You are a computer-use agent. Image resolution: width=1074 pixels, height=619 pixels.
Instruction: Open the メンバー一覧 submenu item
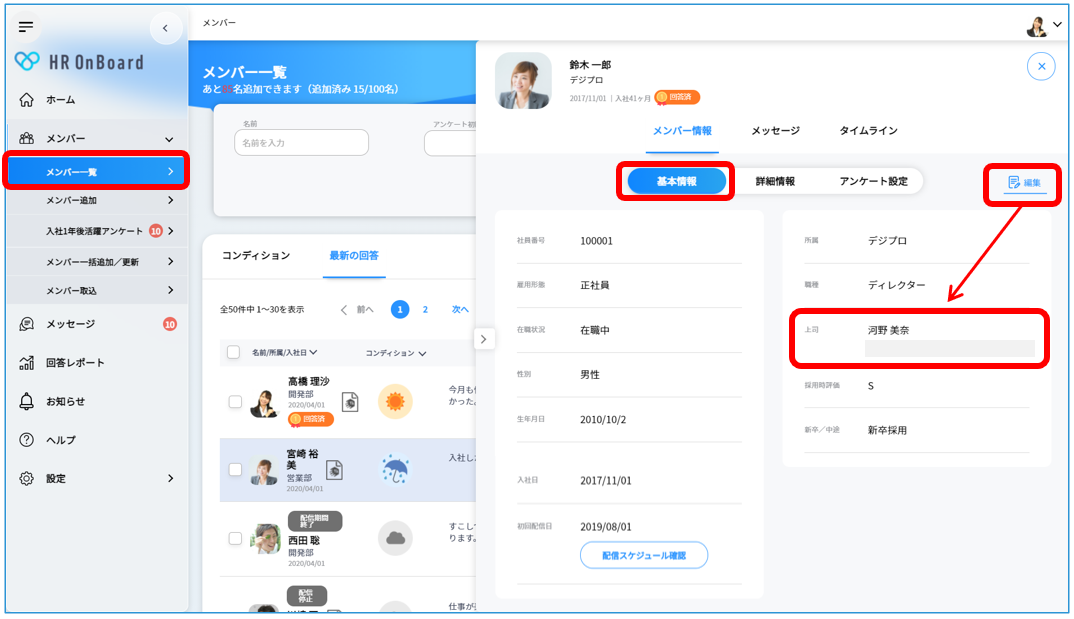[x=97, y=171]
